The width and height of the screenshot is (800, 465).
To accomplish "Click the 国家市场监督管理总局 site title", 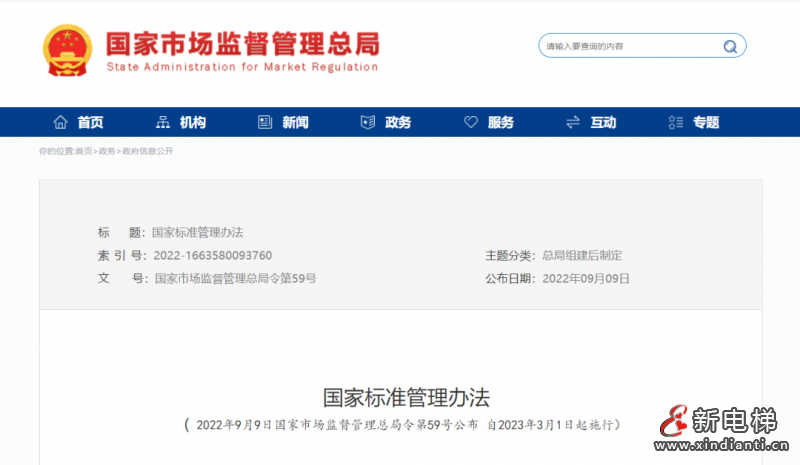I will pyautogui.click(x=242, y=43).
